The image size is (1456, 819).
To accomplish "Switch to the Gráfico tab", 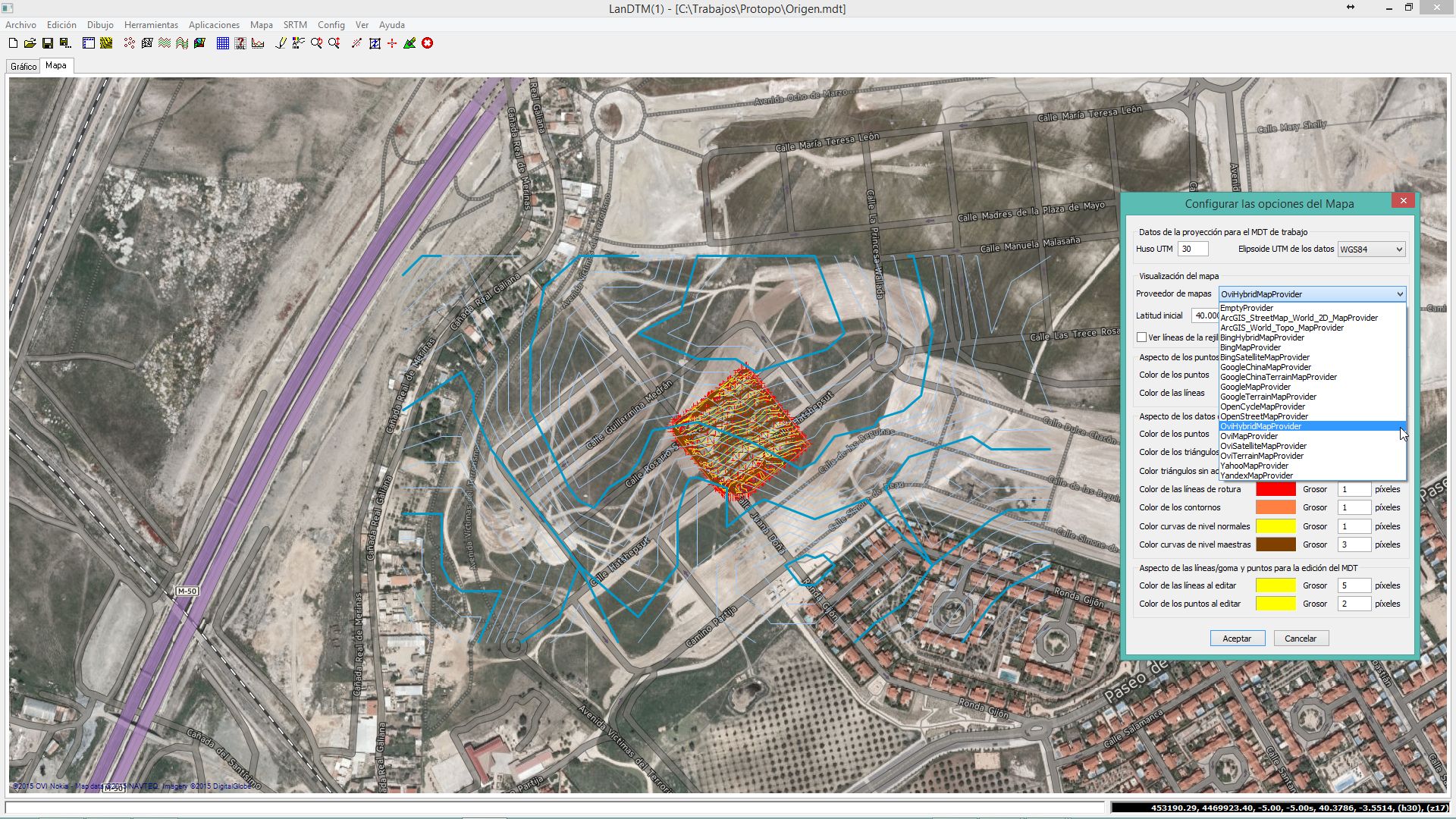I will [x=24, y=67].
